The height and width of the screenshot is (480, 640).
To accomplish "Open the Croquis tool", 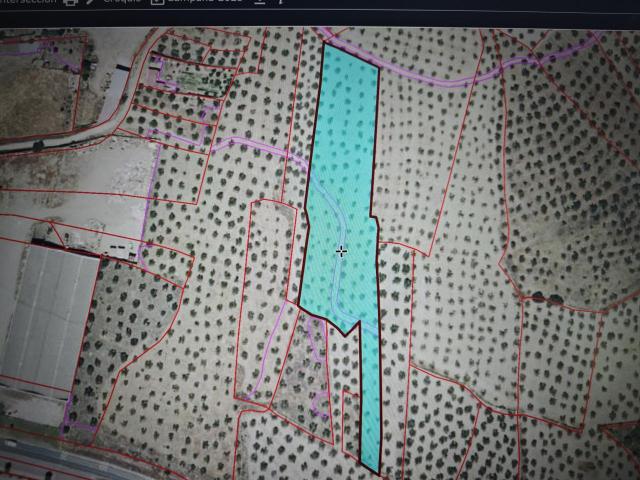I will coord(122,1).
